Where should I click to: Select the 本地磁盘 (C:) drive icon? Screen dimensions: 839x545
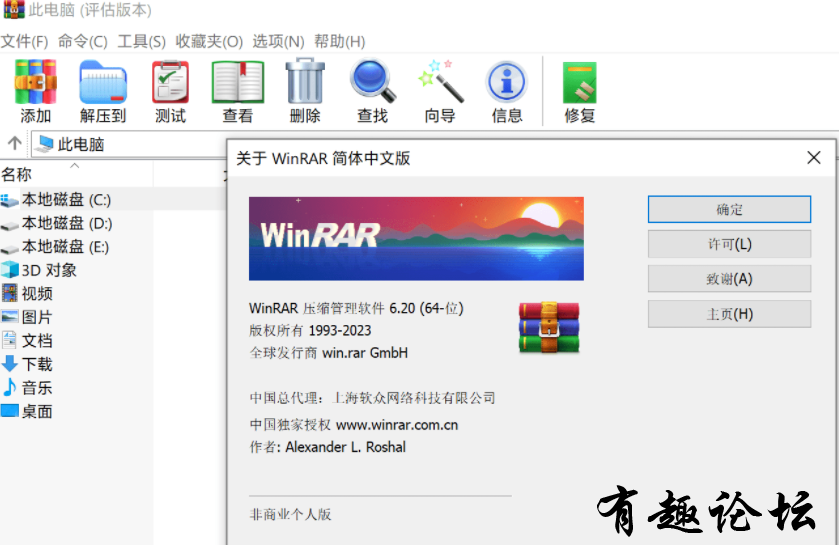(x=10, y=201)
